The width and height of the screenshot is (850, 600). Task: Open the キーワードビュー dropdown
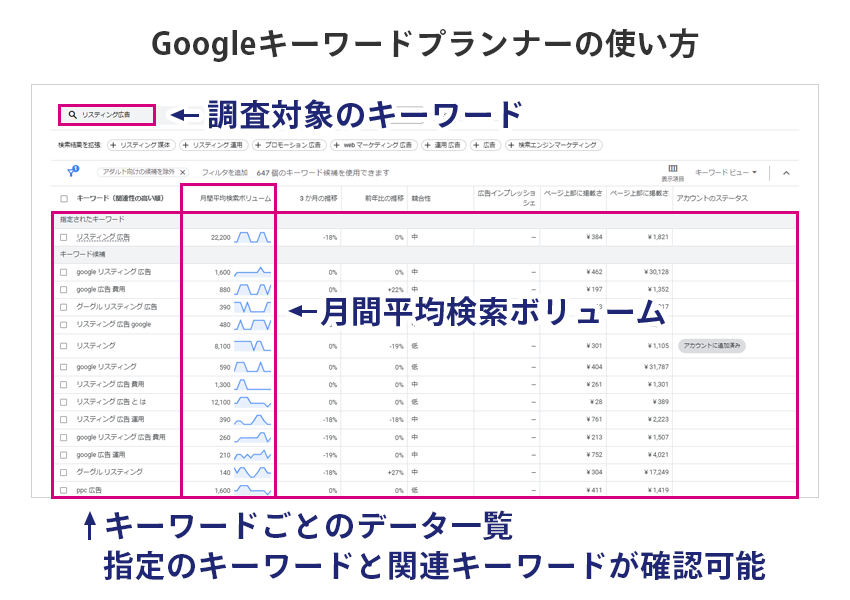[726, 172]
